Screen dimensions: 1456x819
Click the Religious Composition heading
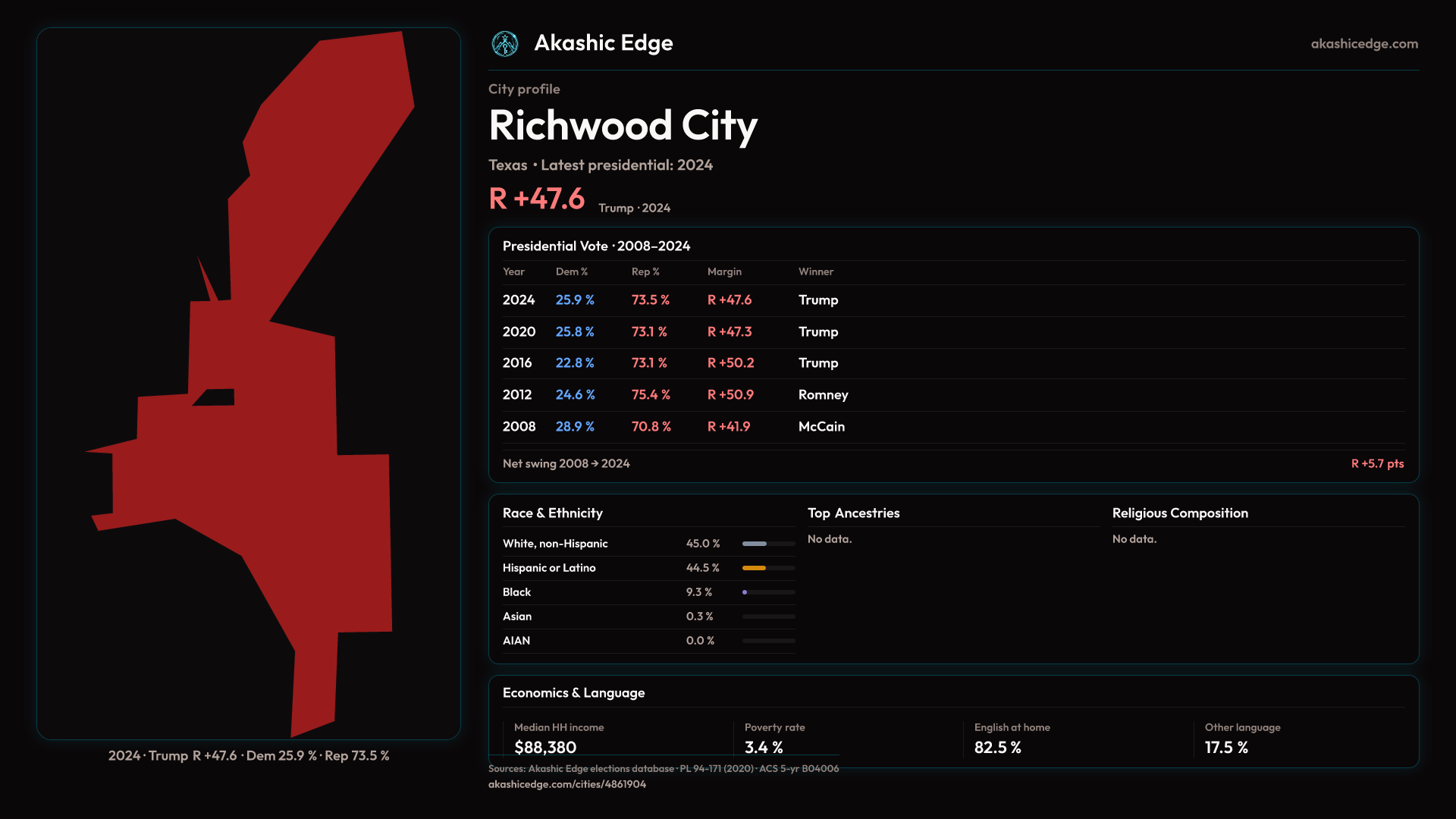[x=1179, y=513]
